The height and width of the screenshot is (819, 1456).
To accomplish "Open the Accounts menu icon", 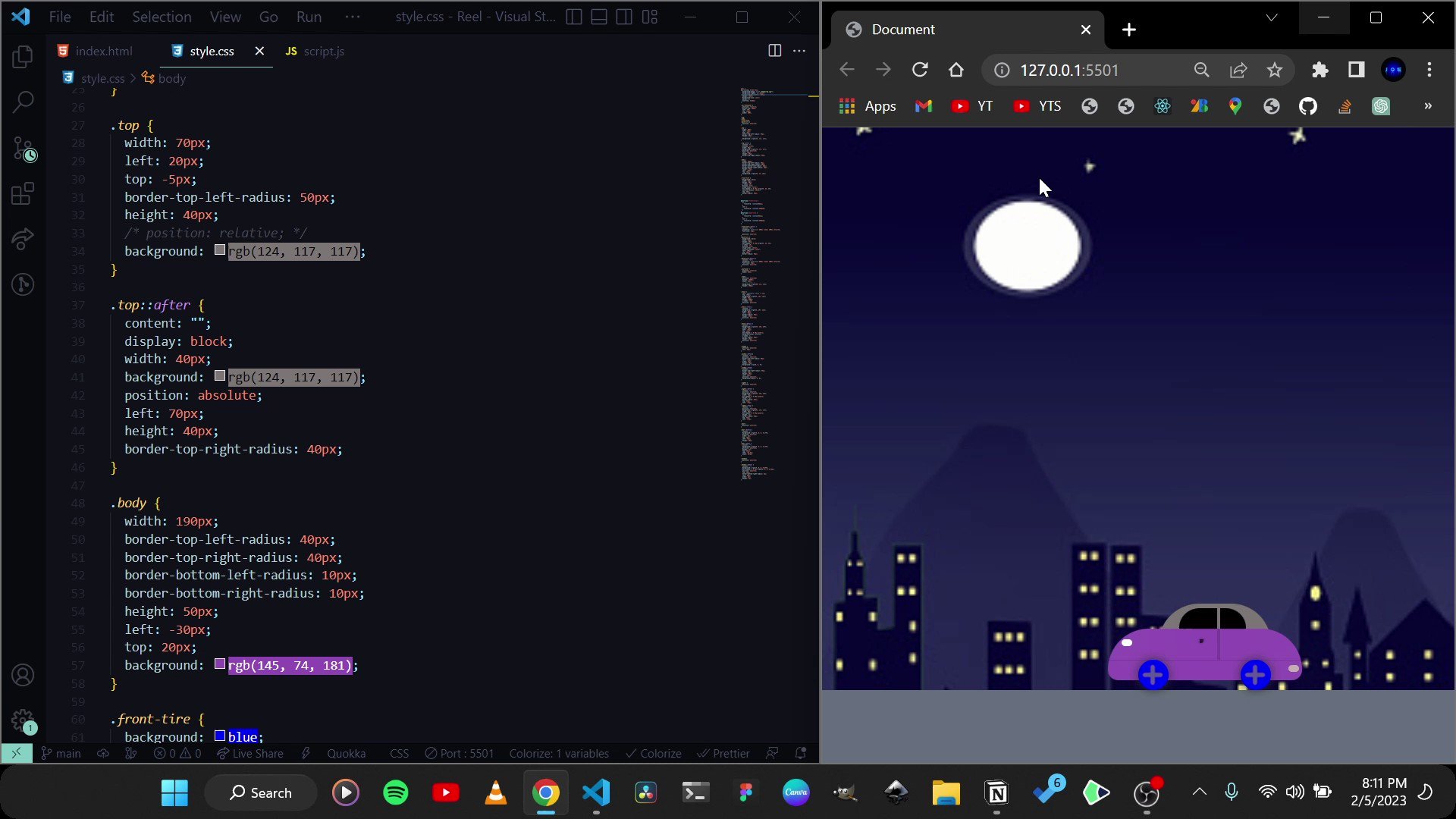I will pyautogui.click(x=23, y=675).
